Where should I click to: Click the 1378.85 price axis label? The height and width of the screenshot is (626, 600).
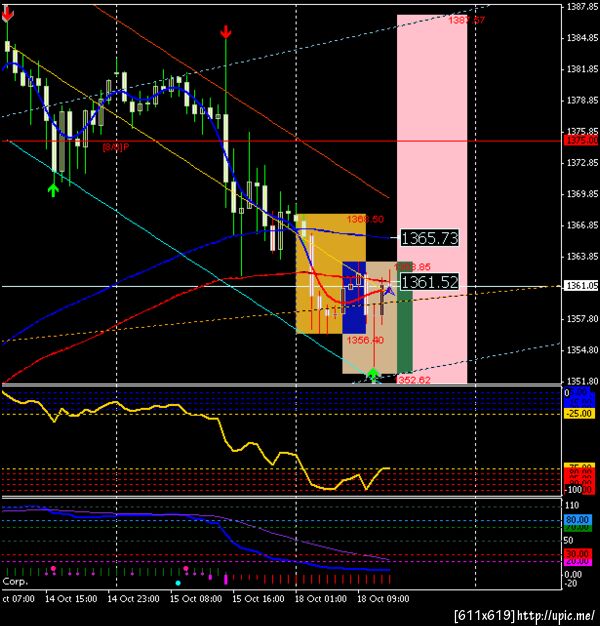tap(582, 100)
